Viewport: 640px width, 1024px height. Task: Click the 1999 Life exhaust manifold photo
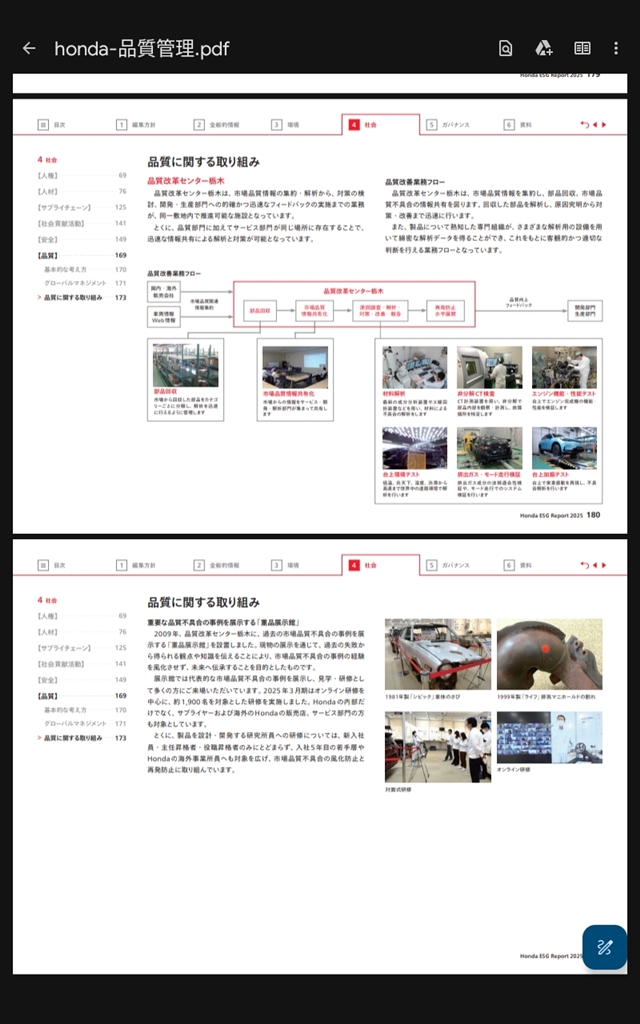(x=549, y=654)
